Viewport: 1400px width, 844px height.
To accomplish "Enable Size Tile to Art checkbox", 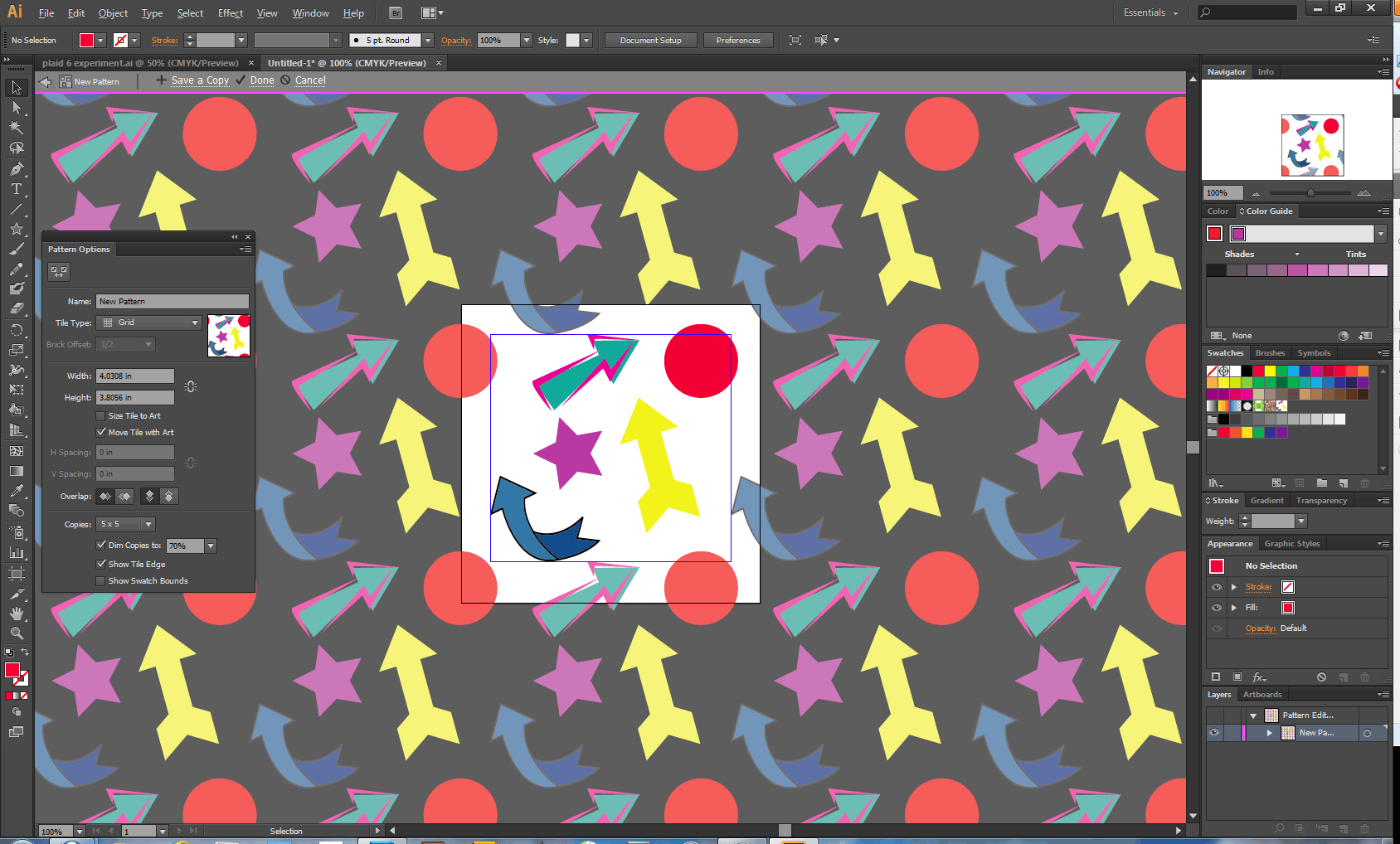I will (101, 416).
